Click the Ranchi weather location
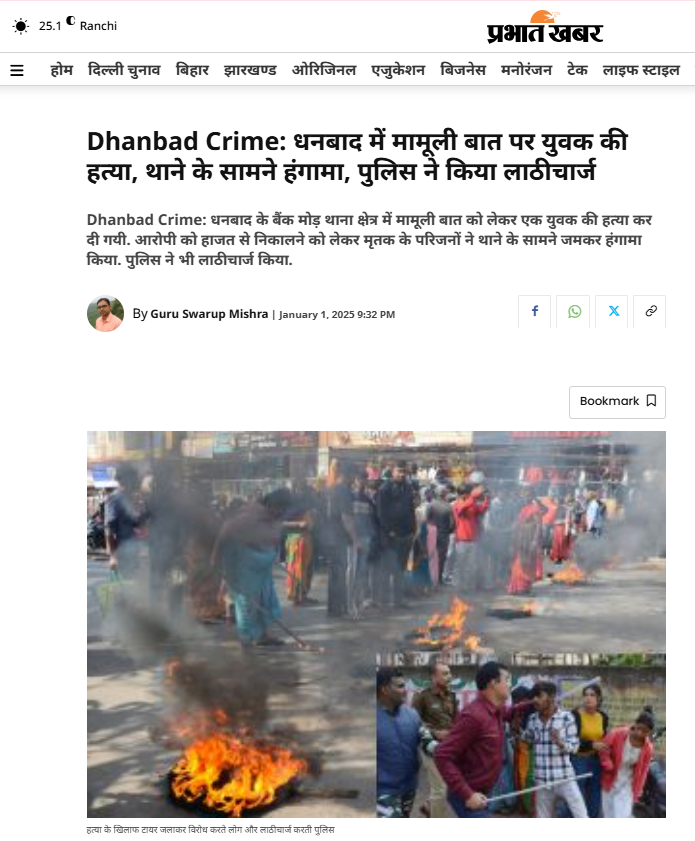The width and height of the screenshot is (695, 841). (x=98, y=26)
